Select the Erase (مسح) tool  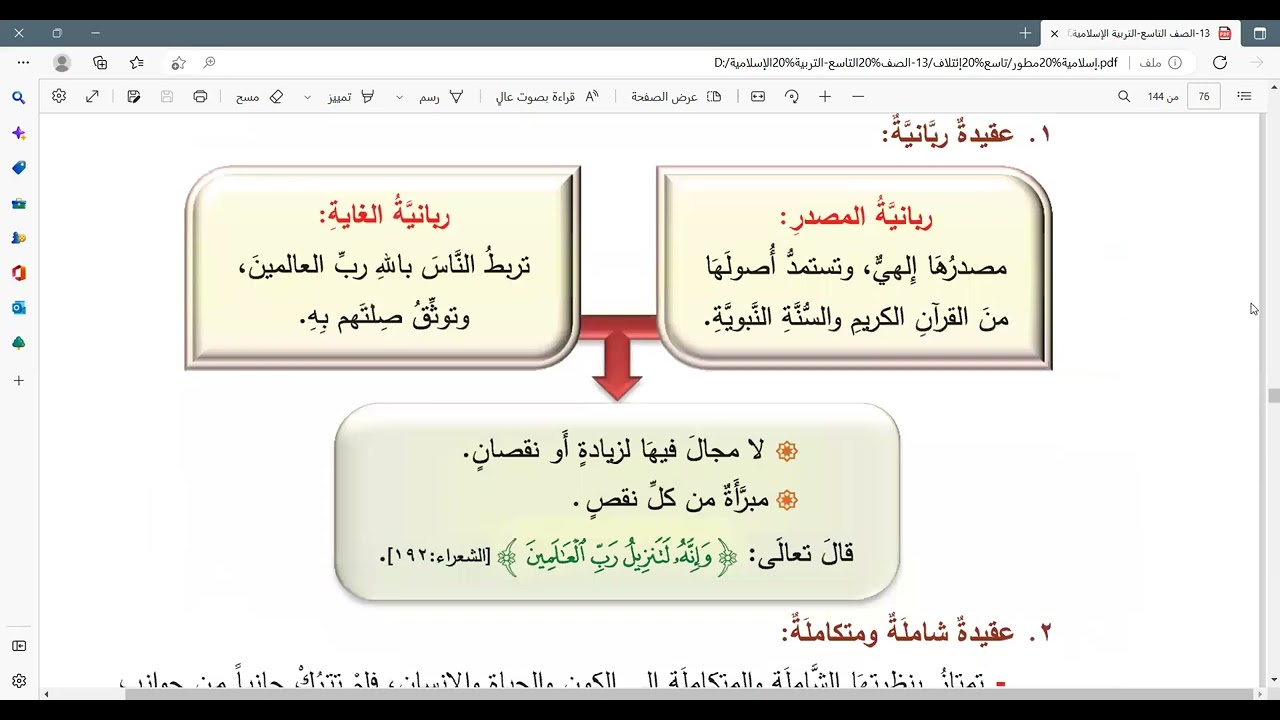click(x=260, y=96)
